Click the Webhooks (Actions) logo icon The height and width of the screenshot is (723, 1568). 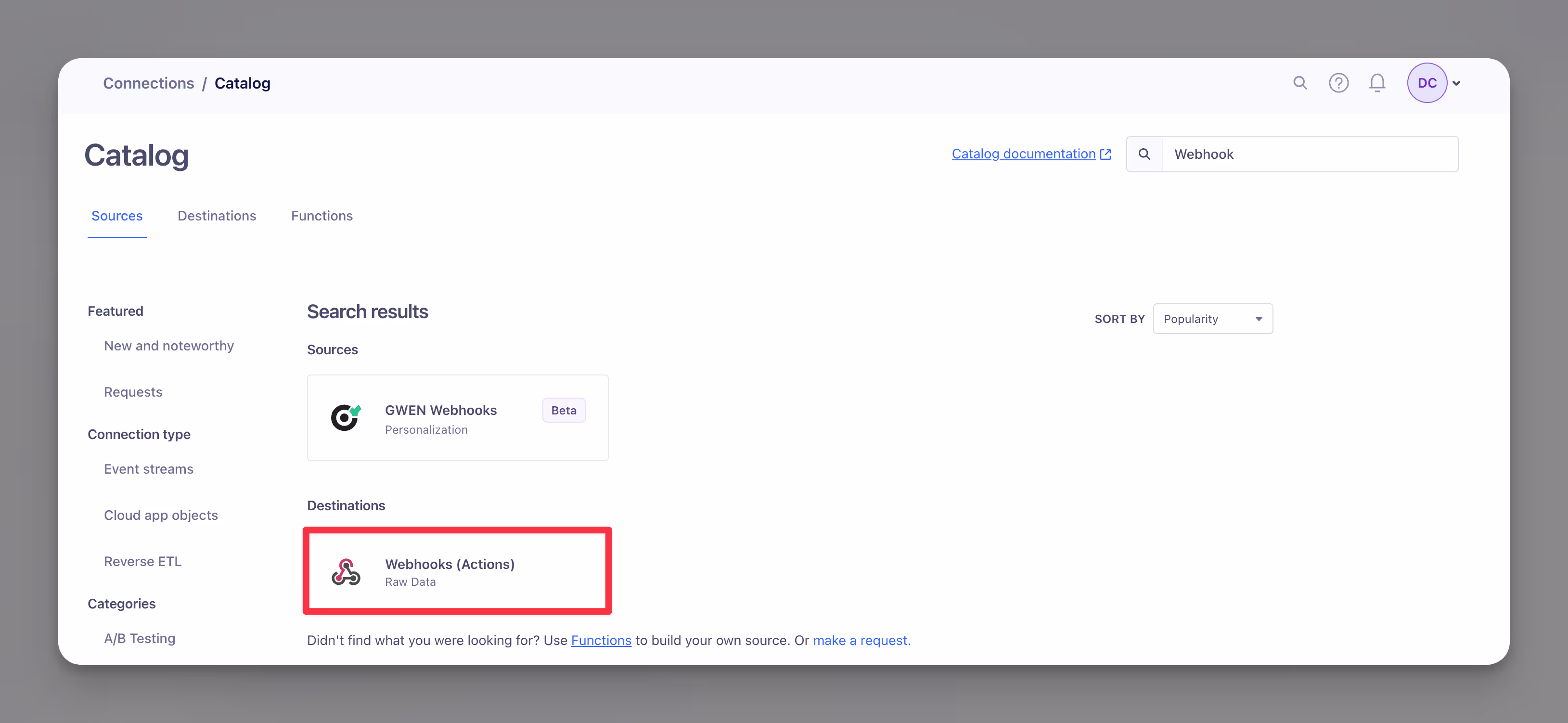(346, 571)
